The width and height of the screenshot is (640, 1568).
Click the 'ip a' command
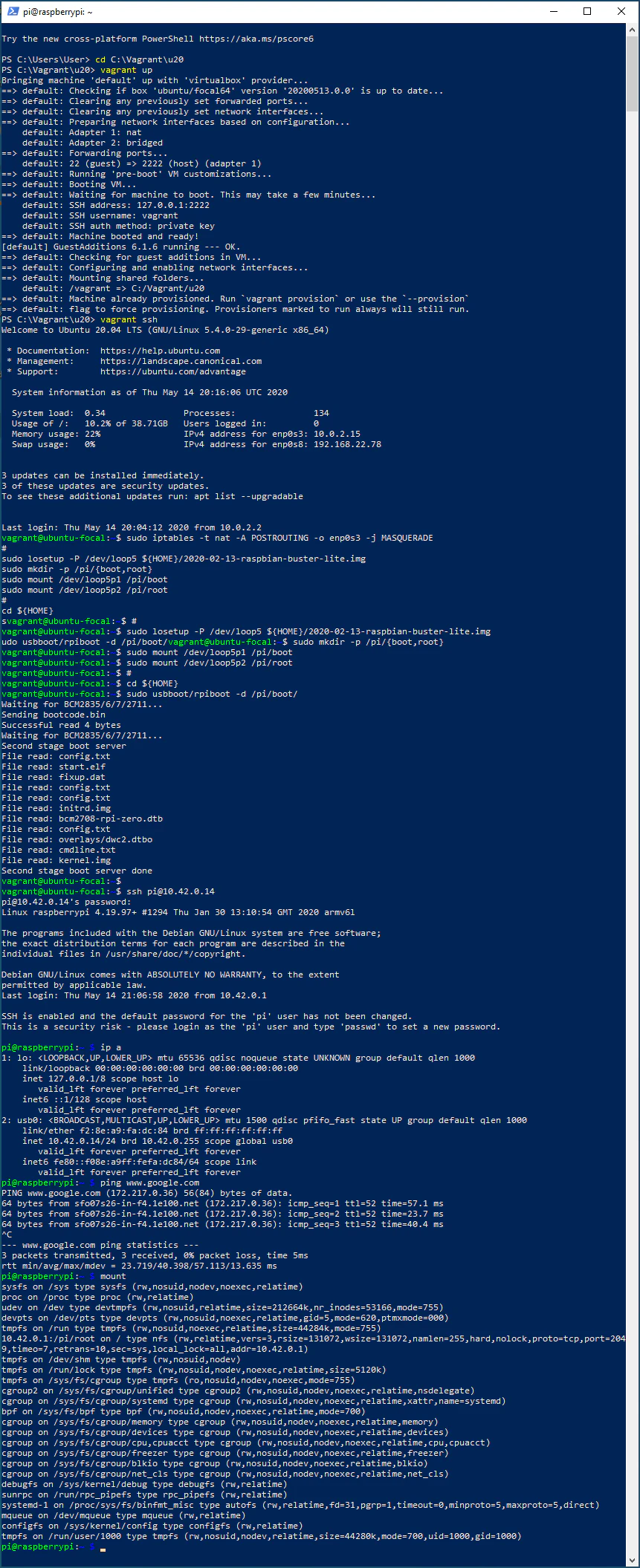pyautogui.click(x=111, y=1047)
